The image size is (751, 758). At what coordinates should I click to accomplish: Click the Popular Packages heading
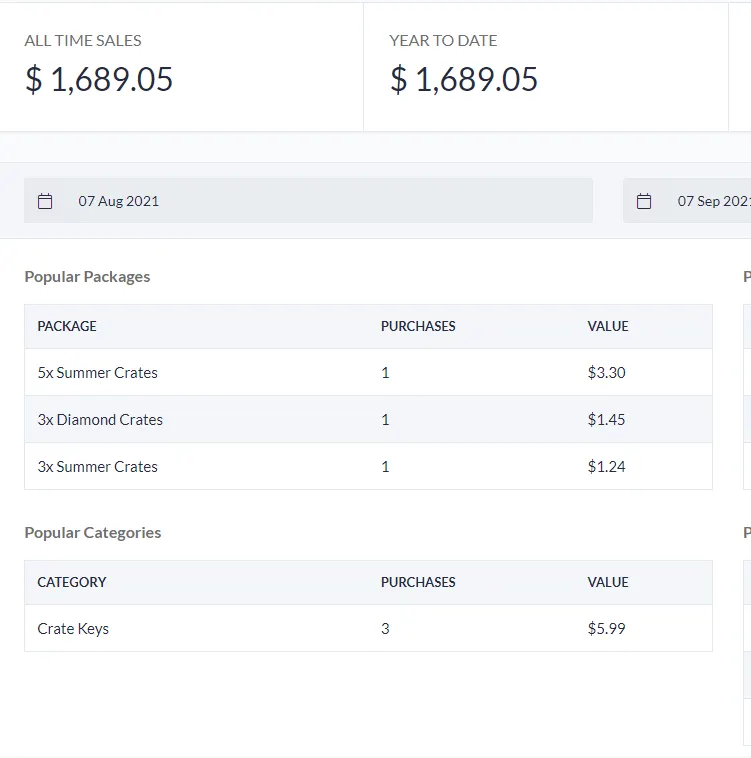pyautogui.click(x=87, y=277)
